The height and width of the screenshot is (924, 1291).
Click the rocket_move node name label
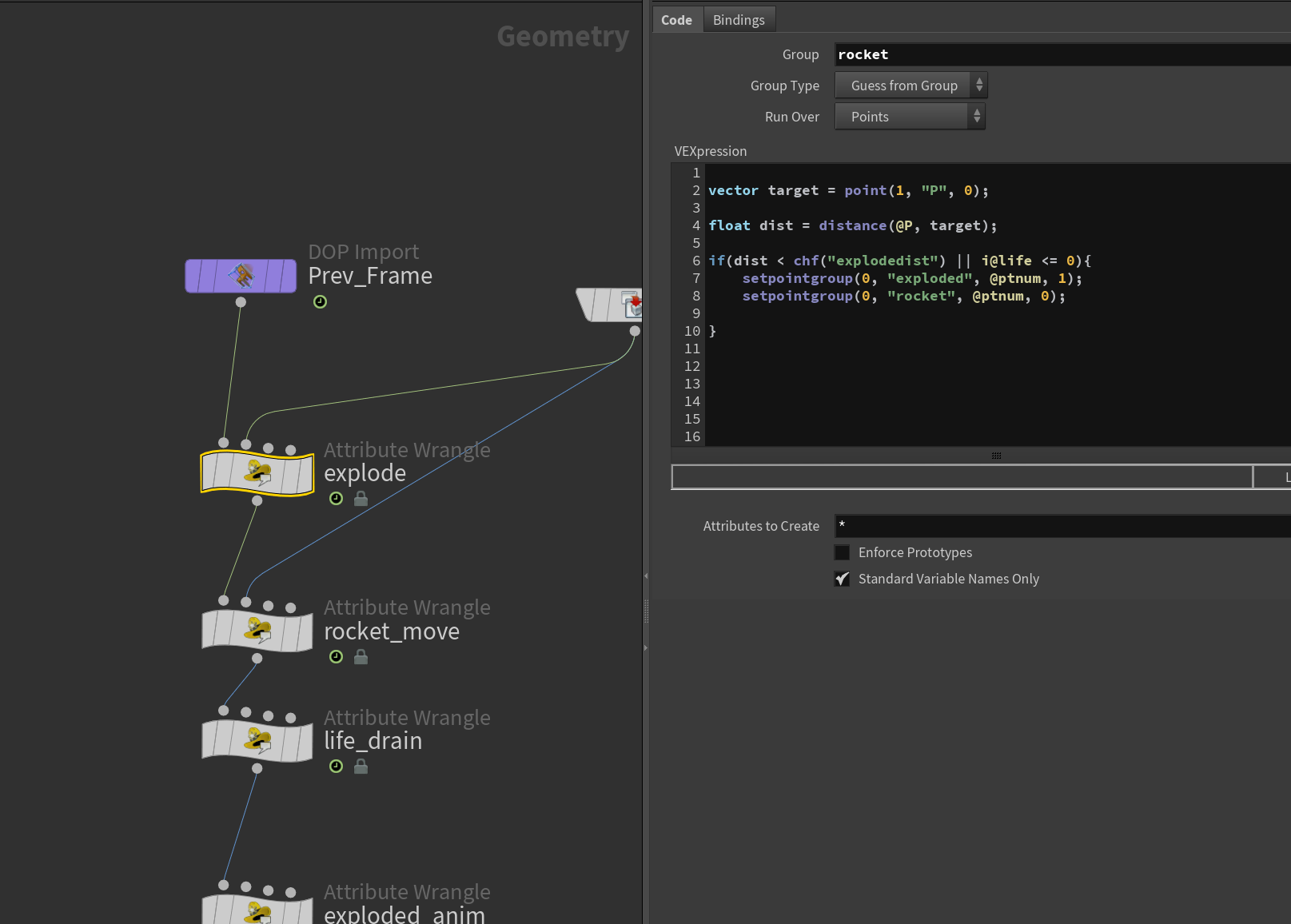point(392,631)
